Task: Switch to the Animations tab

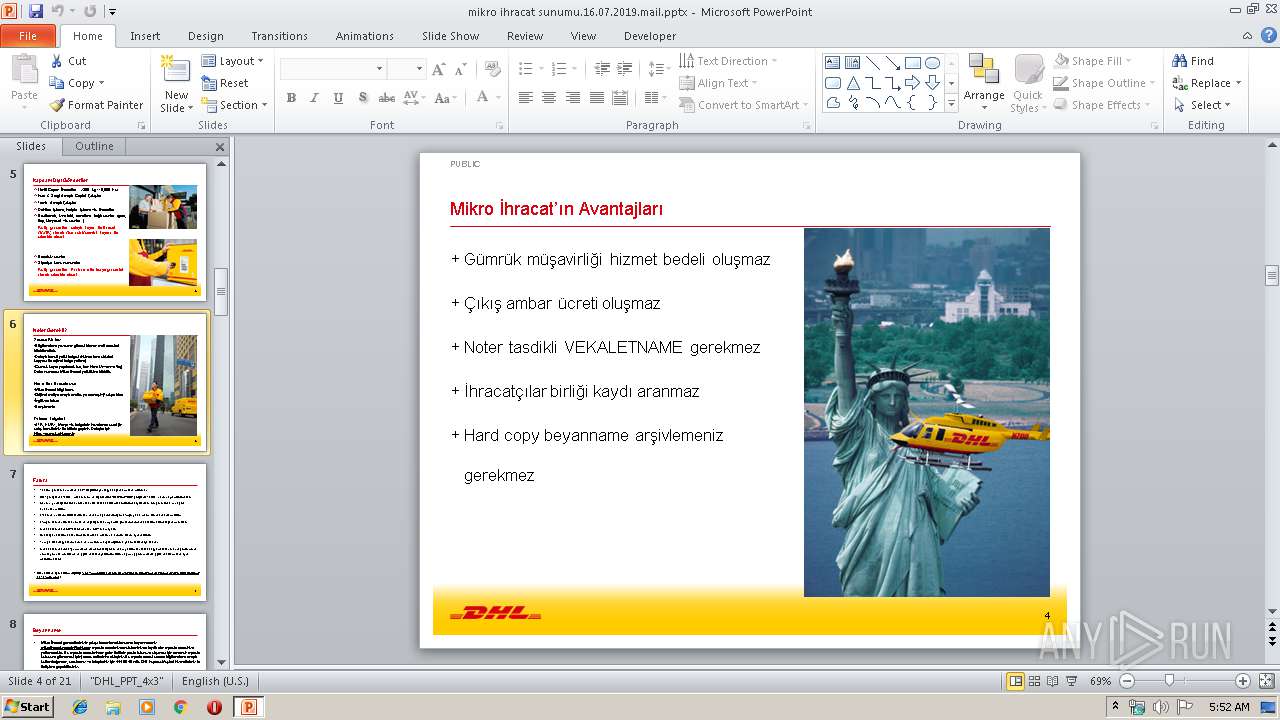Action: coord(365,36)
